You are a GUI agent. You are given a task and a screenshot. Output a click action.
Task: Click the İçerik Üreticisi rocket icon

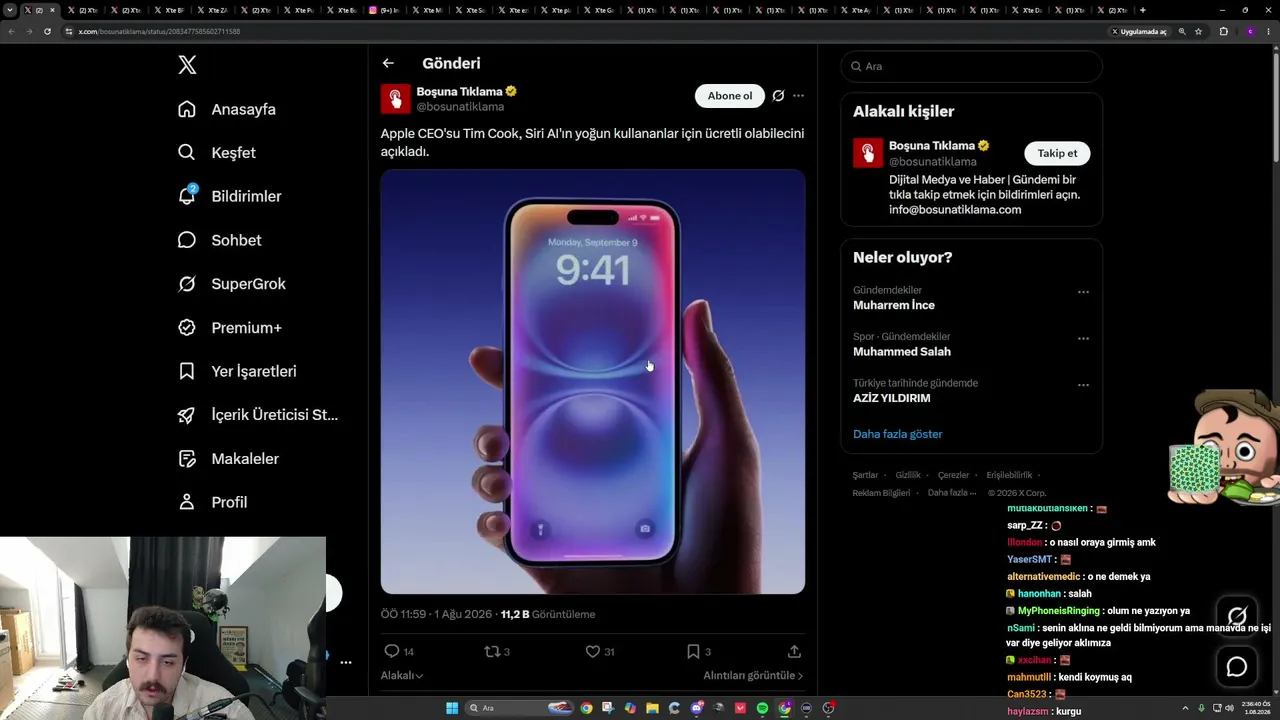(187, 415)
